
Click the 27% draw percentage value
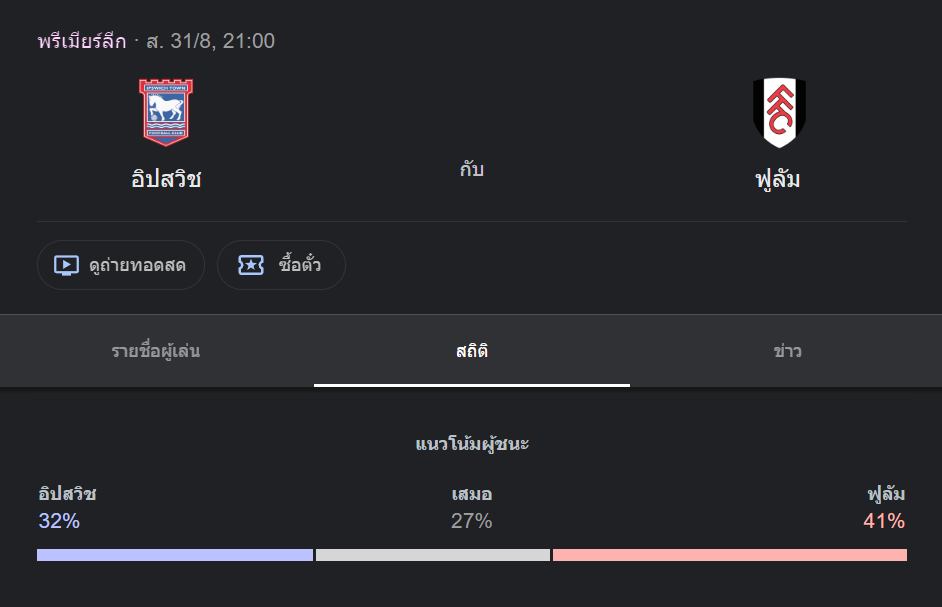[x=472, y=521]
